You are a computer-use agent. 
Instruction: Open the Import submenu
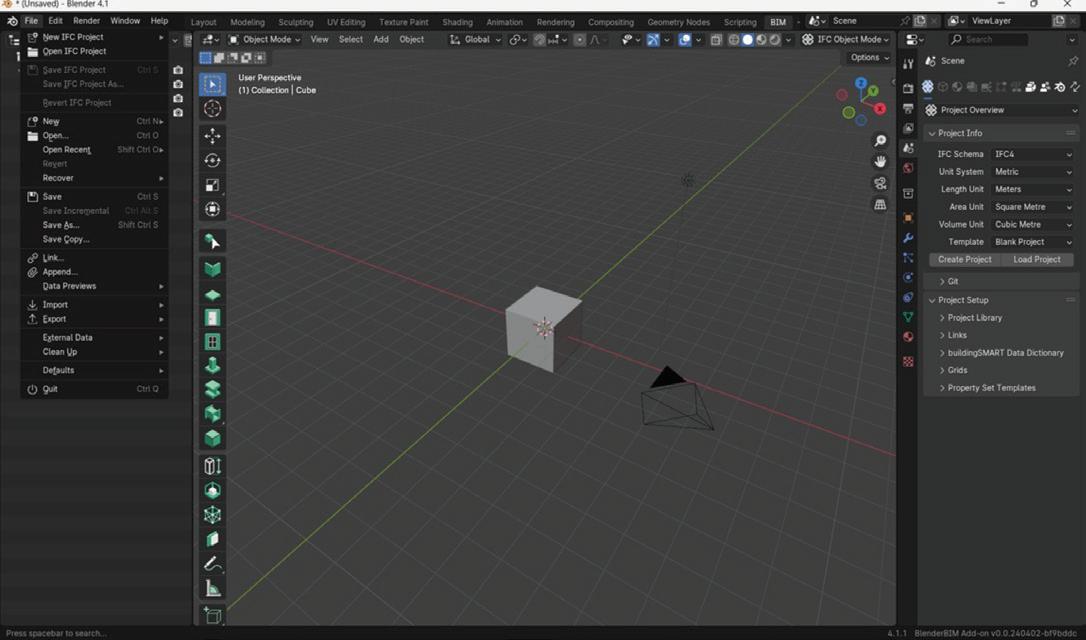pyautogui.click(x=95, y=305)
